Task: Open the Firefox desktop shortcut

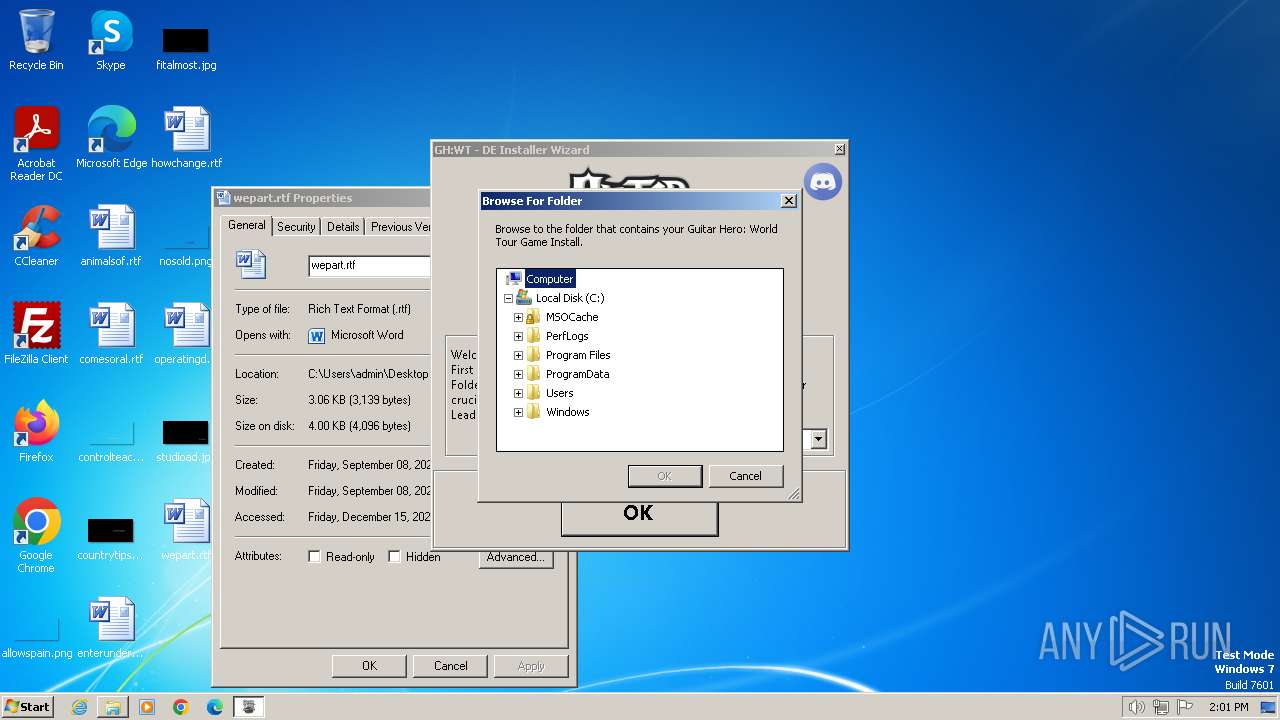Action: [x=36, y=432]
